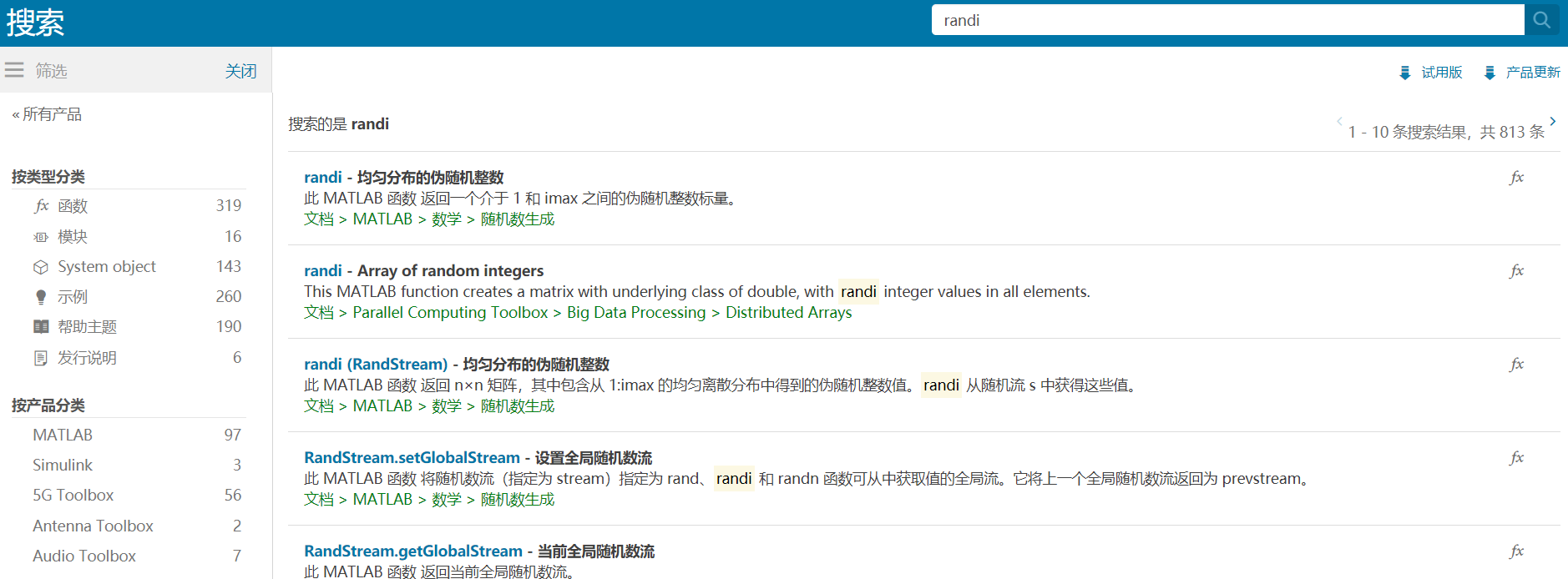Click in the randi search field

coord(1227,20)
